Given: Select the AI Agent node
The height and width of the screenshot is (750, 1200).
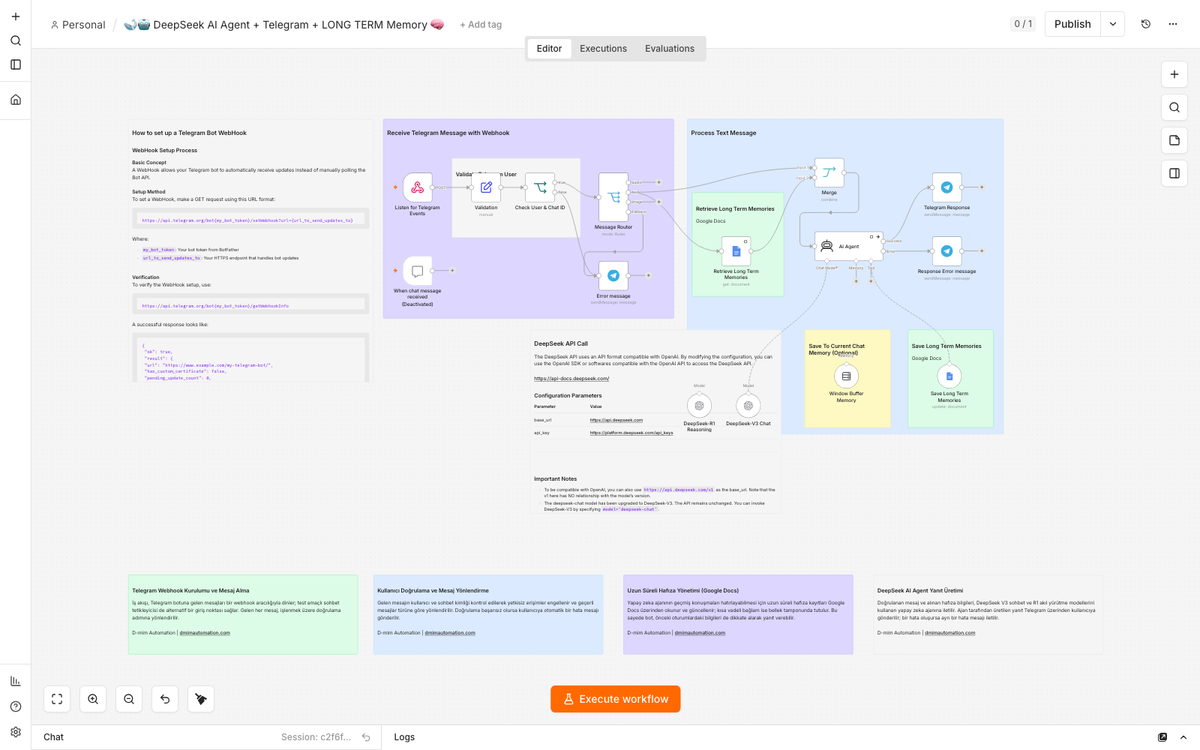Looking at the screenshot, I should (x=848, y=246).
